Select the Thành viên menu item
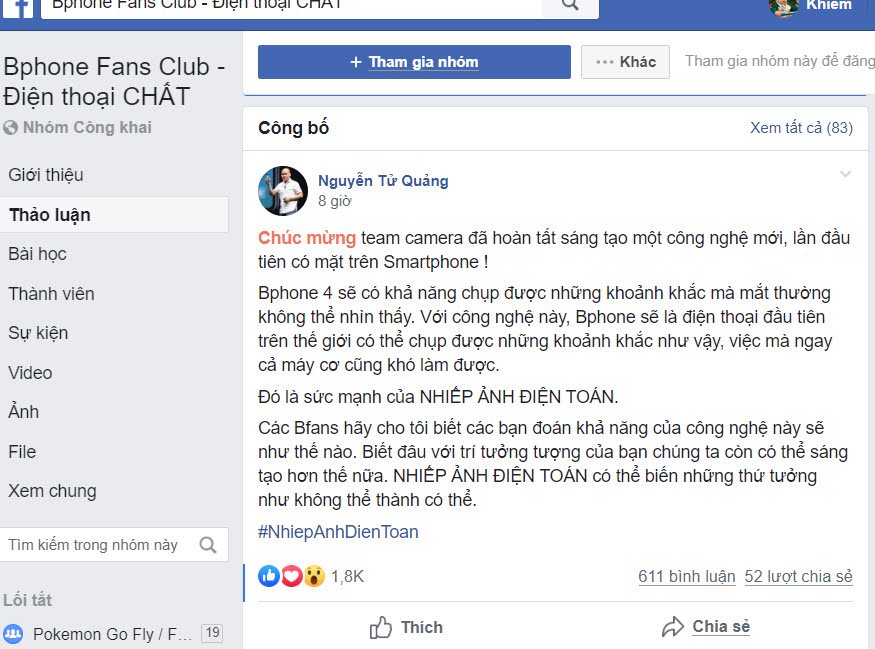This screenshot has height=649, width=875. pyautogui.click(x=51, y=294)
